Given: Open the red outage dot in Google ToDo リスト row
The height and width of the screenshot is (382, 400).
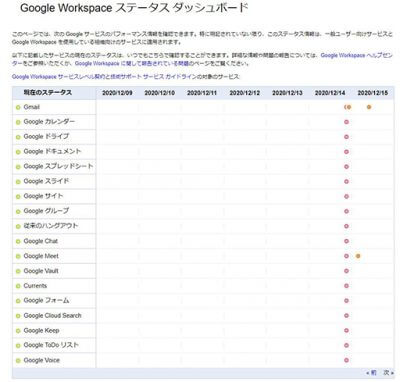Looking at the screenshot, I should [x=346, y=345].
